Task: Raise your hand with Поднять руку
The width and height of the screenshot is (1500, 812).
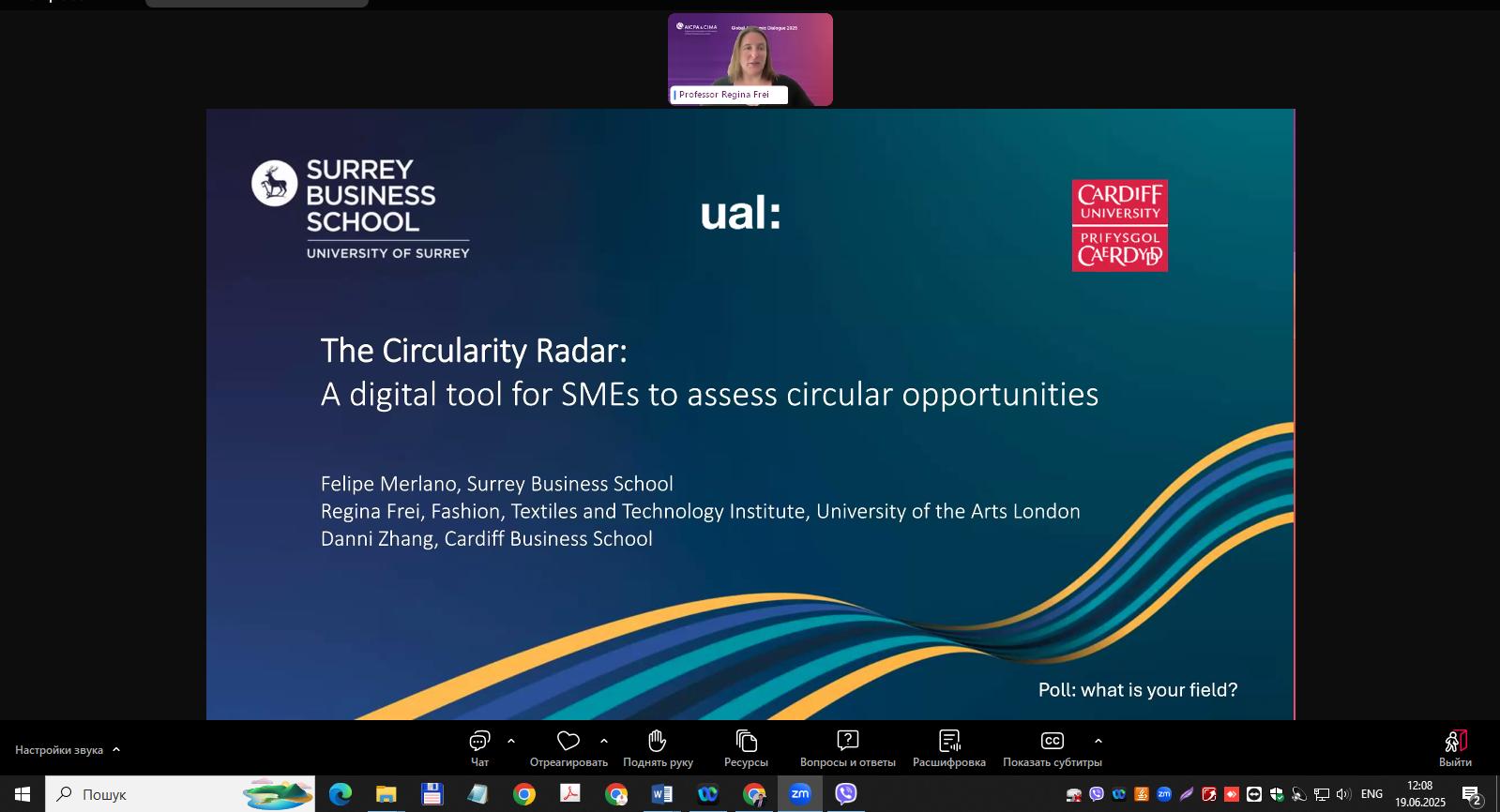Action: [x=658, y=748]
